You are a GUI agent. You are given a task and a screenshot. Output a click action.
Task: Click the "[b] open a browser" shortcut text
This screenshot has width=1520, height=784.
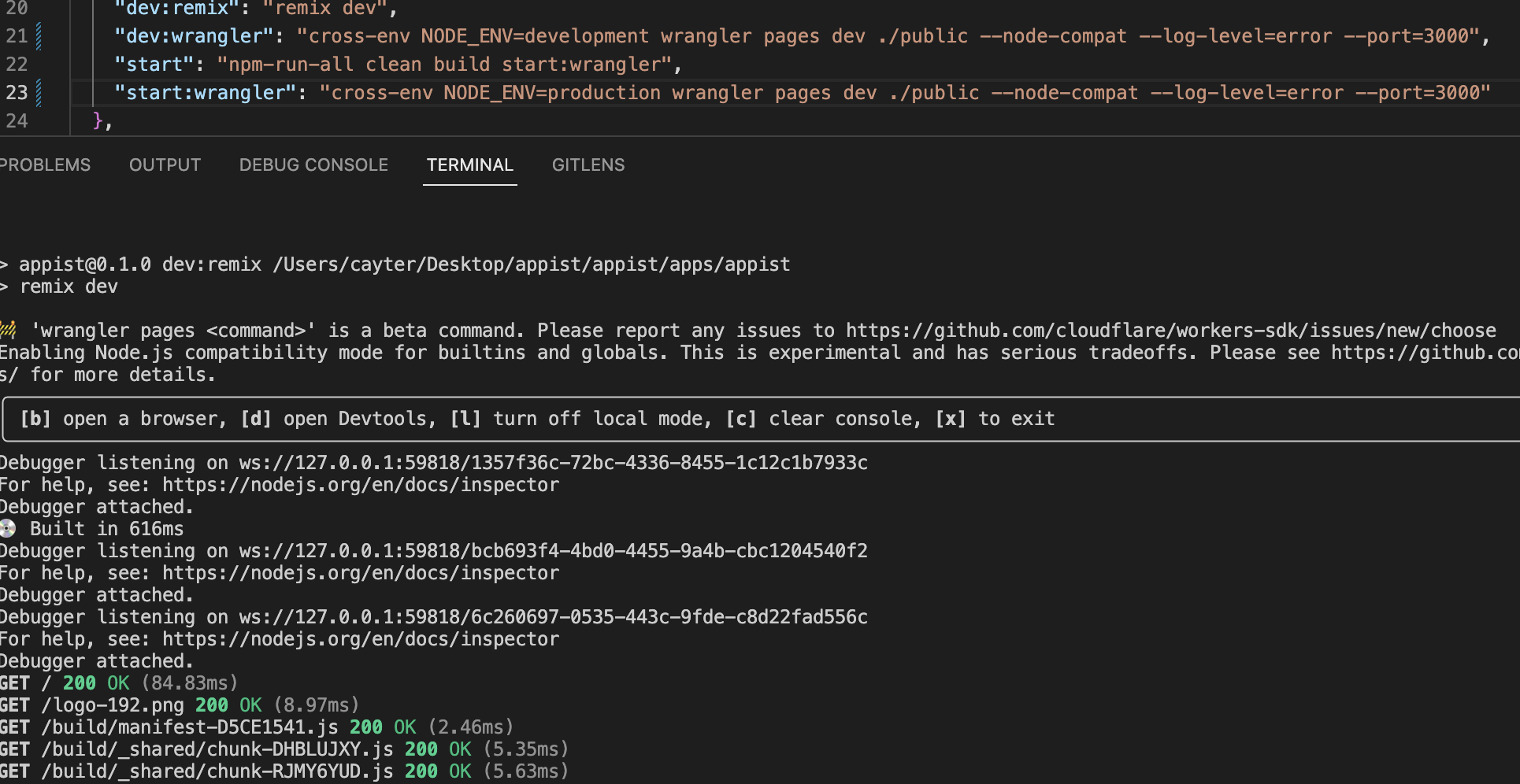122,418
